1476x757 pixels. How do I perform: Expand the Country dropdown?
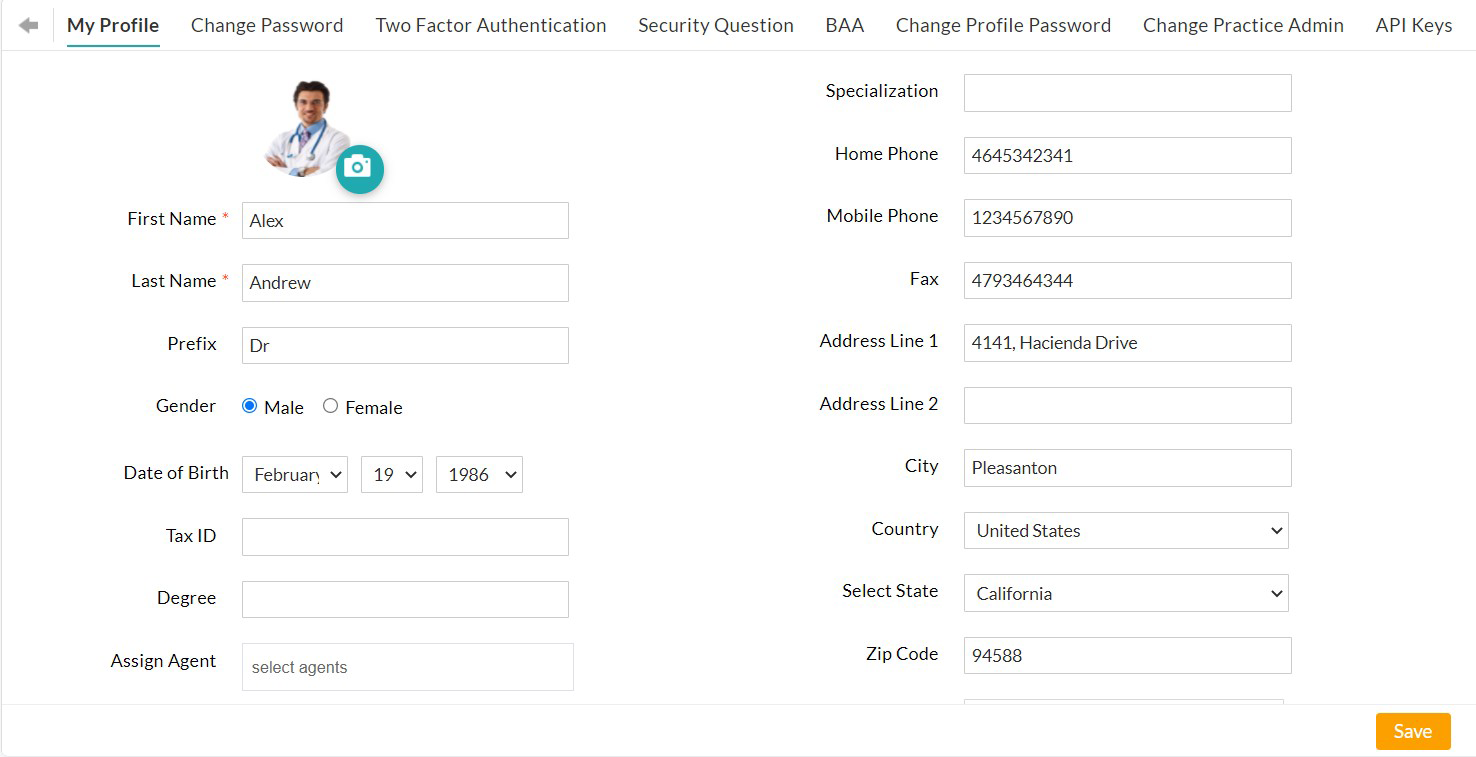[1125, 531]
